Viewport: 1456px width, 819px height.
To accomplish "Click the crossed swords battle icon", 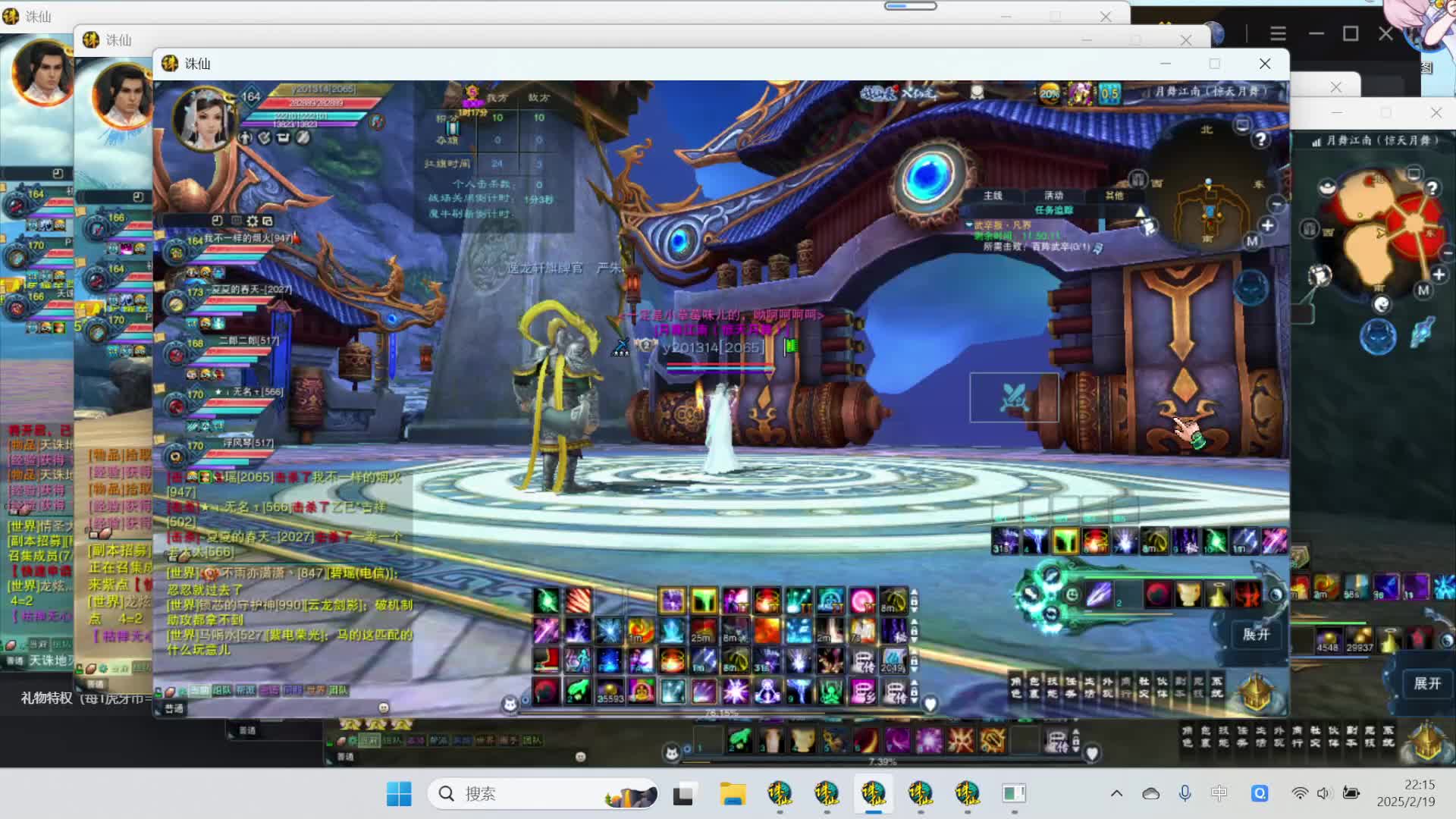I will click(x=1013, y=397).
